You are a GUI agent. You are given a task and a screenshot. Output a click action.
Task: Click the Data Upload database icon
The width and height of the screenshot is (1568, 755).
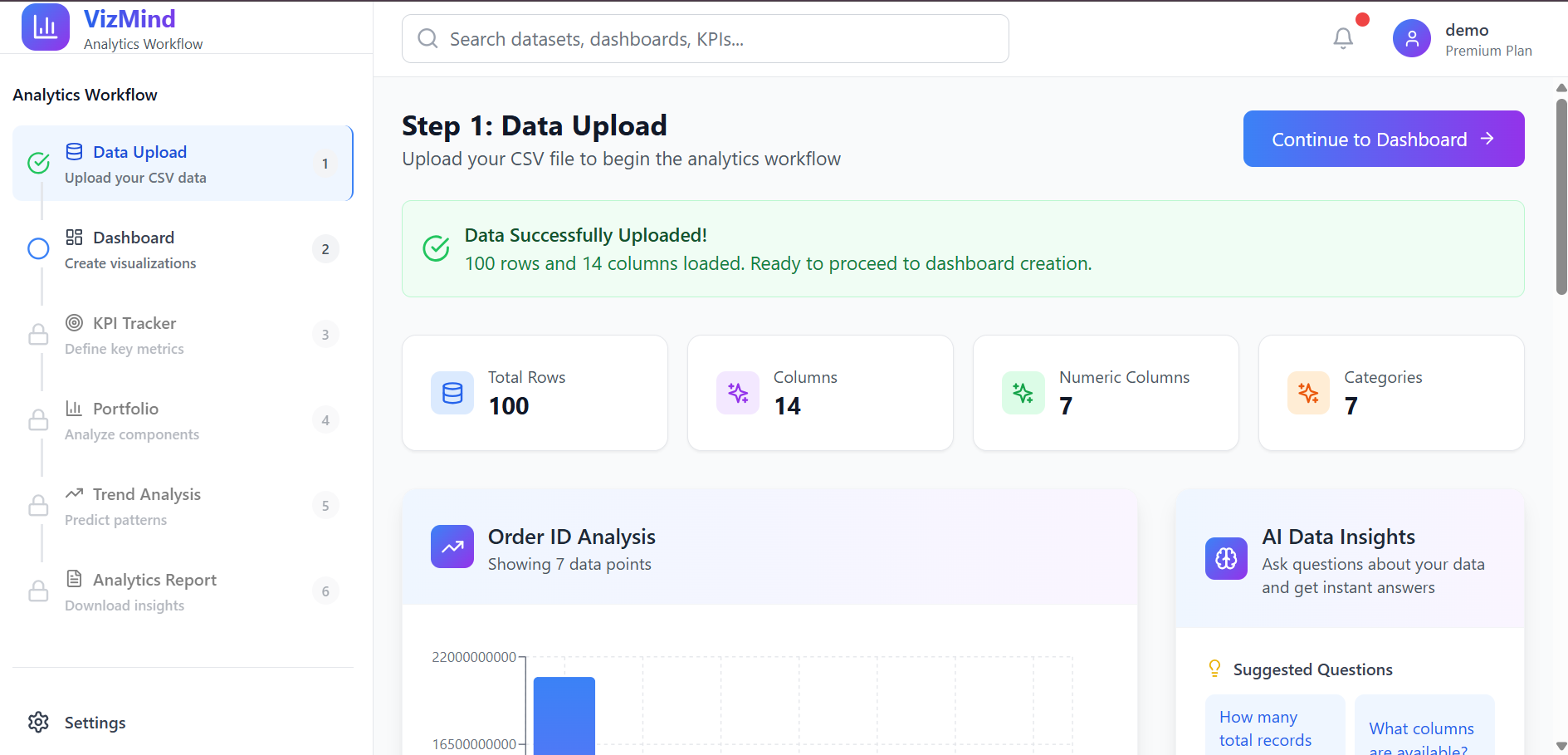pyautogui.click(x=74, y=151)
